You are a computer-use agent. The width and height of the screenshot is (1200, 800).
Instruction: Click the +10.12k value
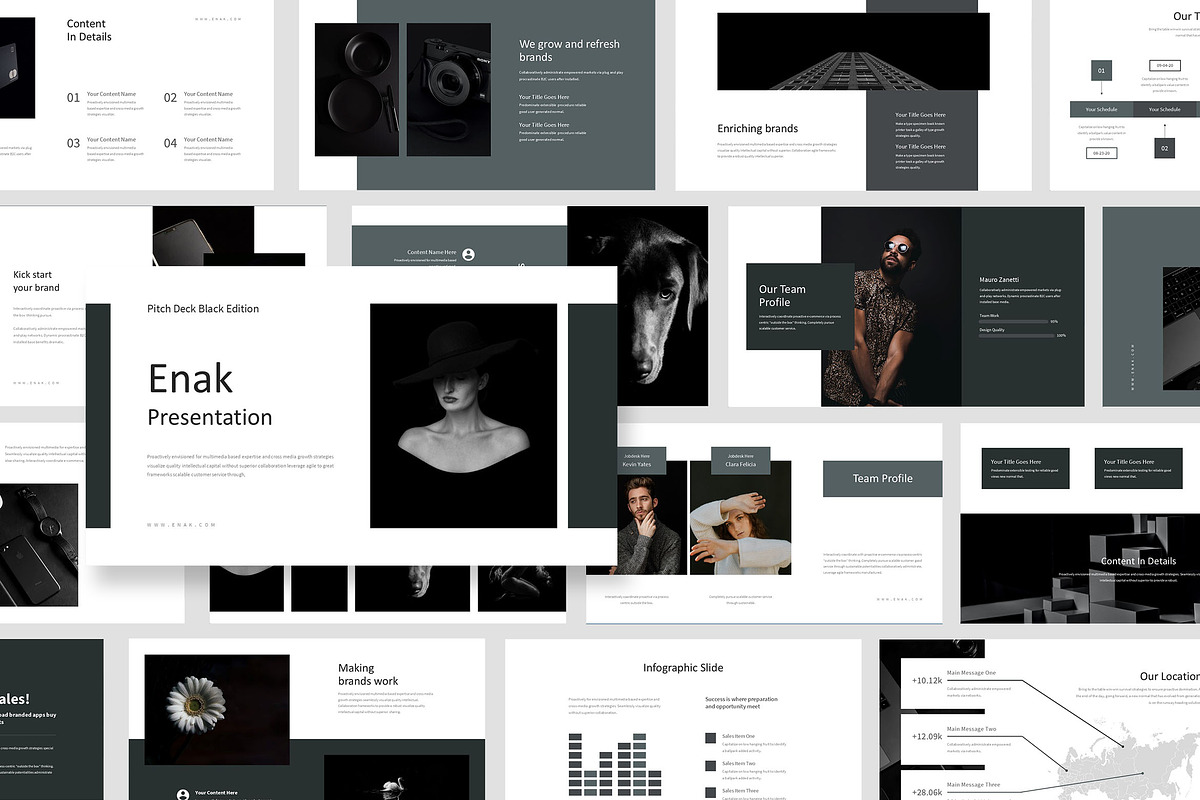[x=927, y=680]
